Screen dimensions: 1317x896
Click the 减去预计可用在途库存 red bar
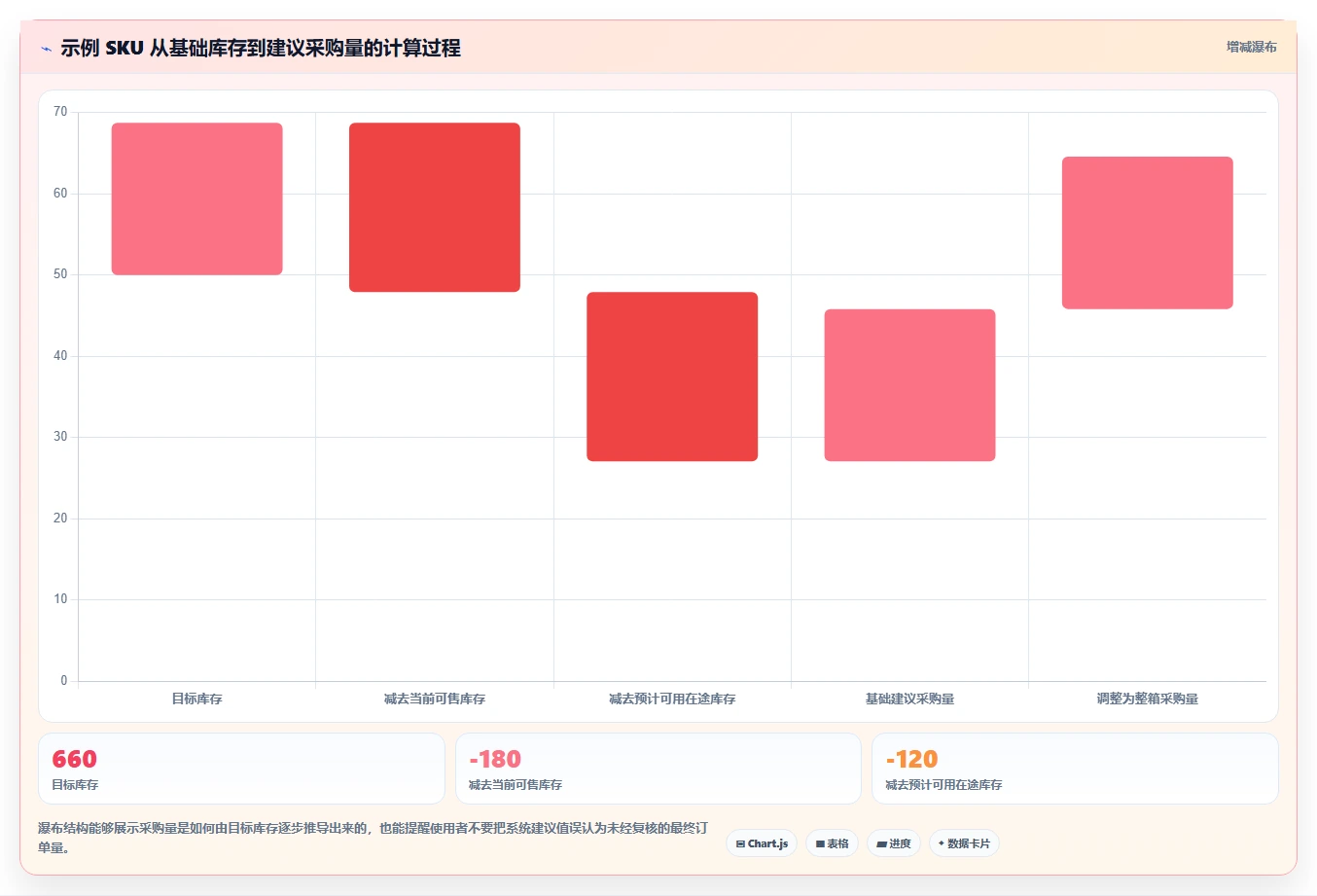point(672,376)
